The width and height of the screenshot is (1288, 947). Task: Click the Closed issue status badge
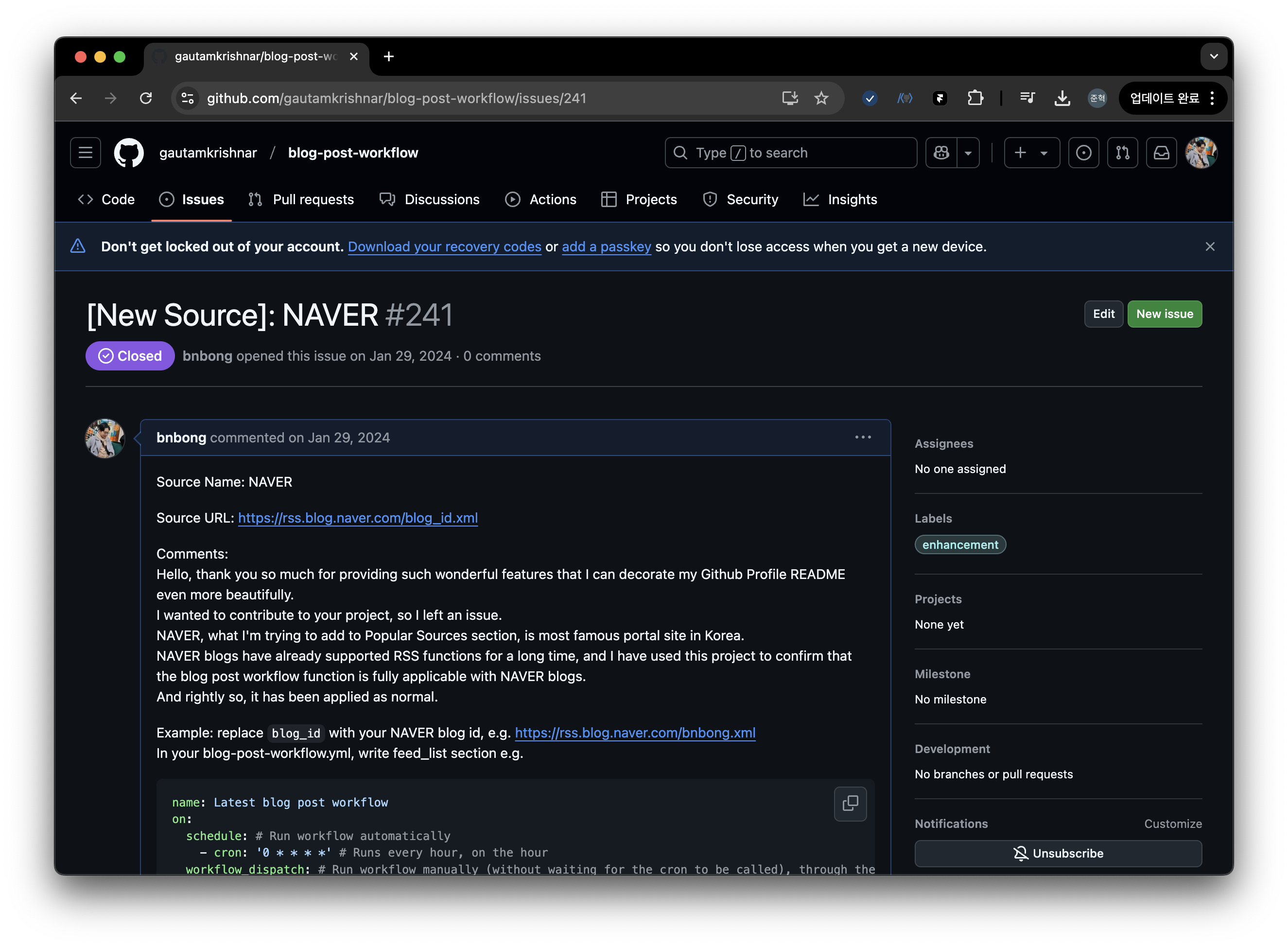(x=130, y=356)
